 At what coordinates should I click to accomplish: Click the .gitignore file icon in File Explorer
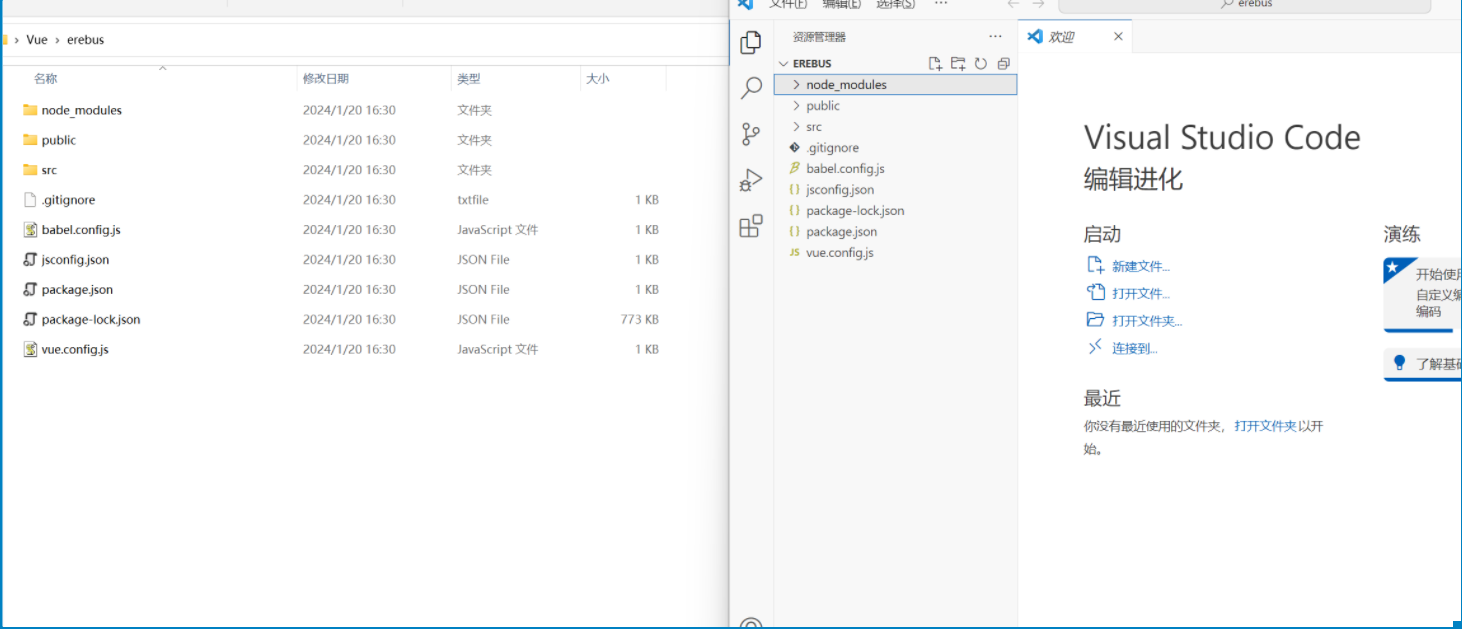[30, 200]
